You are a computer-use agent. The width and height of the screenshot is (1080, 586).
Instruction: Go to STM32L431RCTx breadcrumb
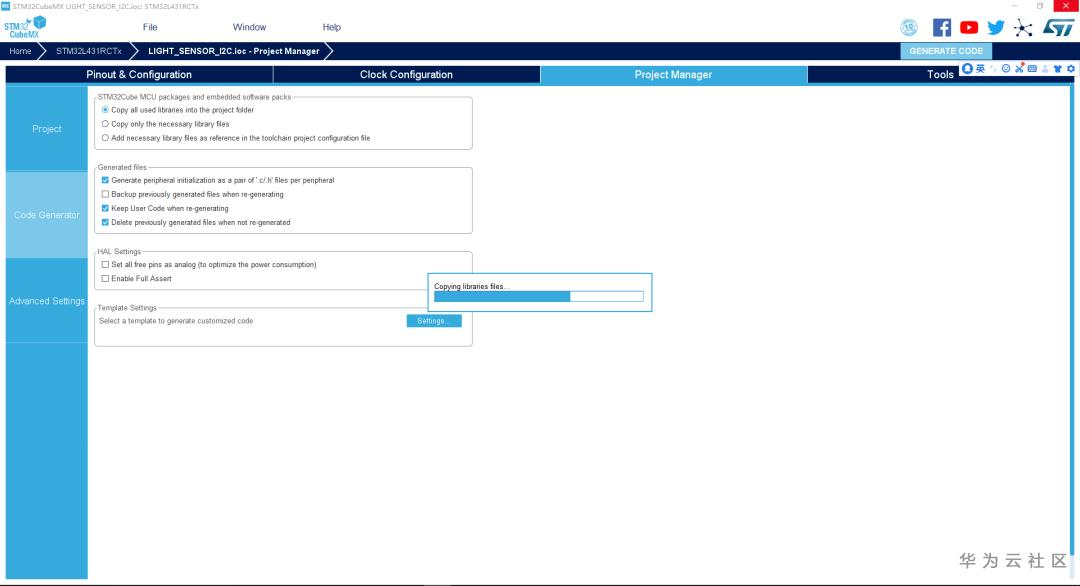89,51
